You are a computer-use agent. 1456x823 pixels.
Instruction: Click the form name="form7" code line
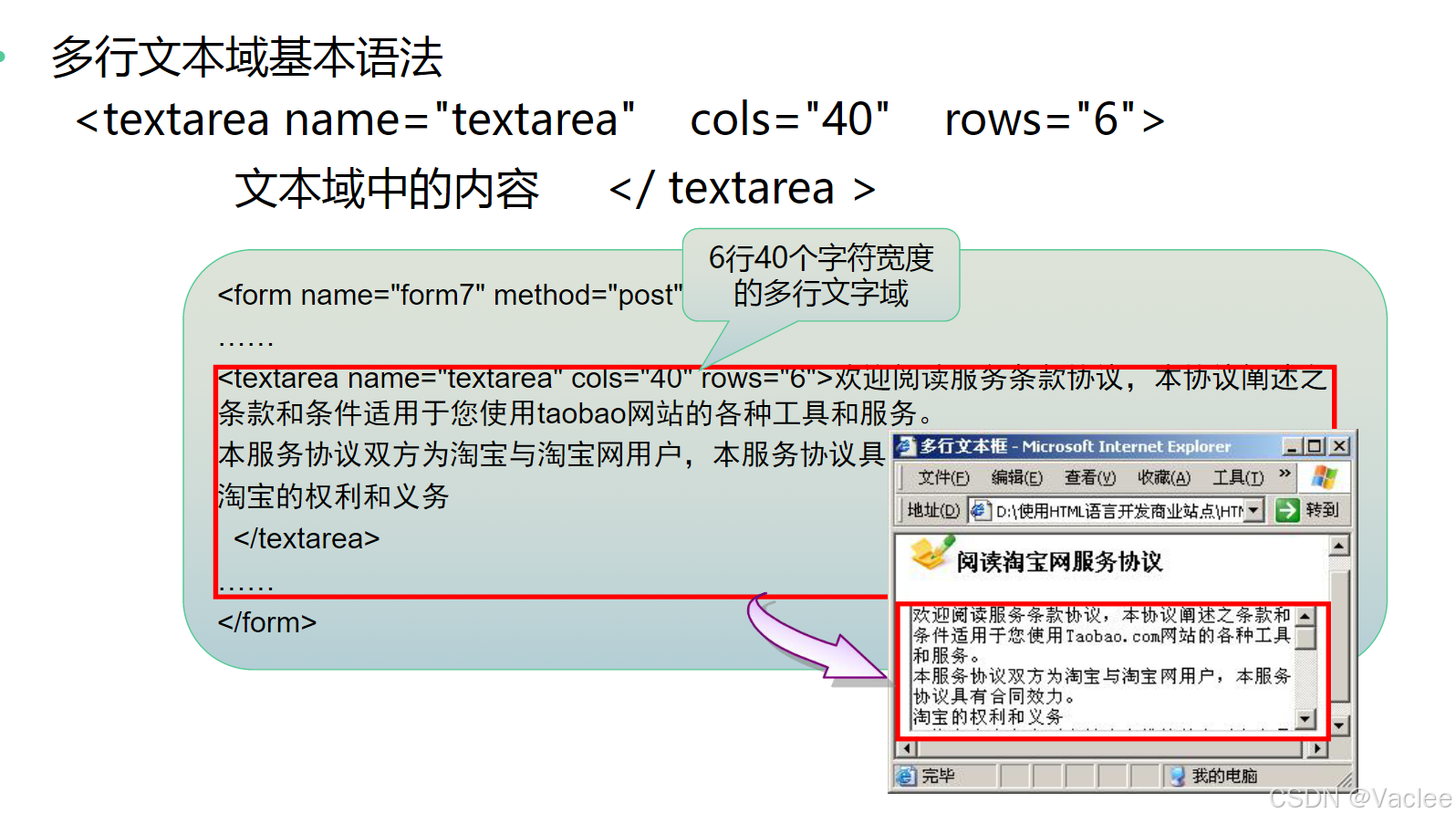450,295
